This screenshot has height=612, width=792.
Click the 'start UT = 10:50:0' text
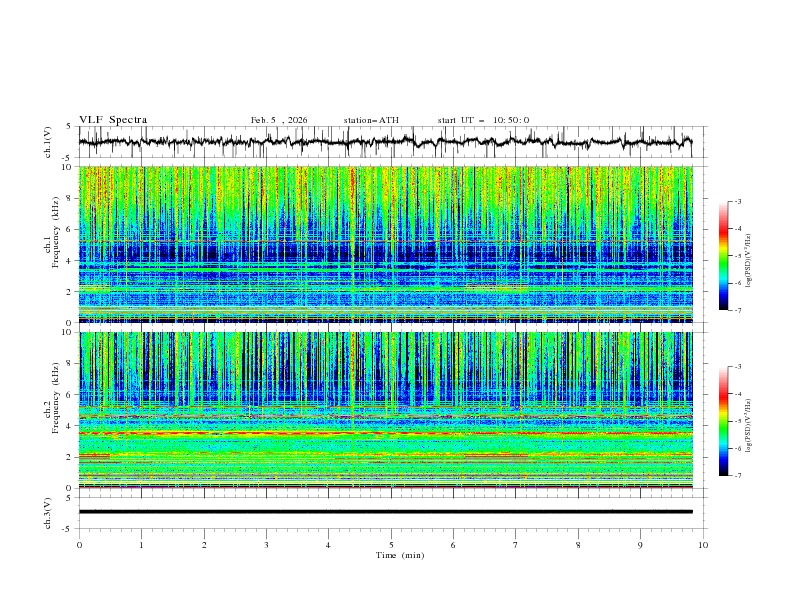(483, 120)
